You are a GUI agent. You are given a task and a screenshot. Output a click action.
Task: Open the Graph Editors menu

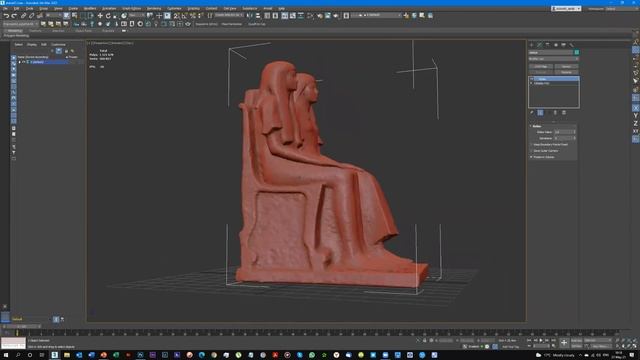pos(131,9)
